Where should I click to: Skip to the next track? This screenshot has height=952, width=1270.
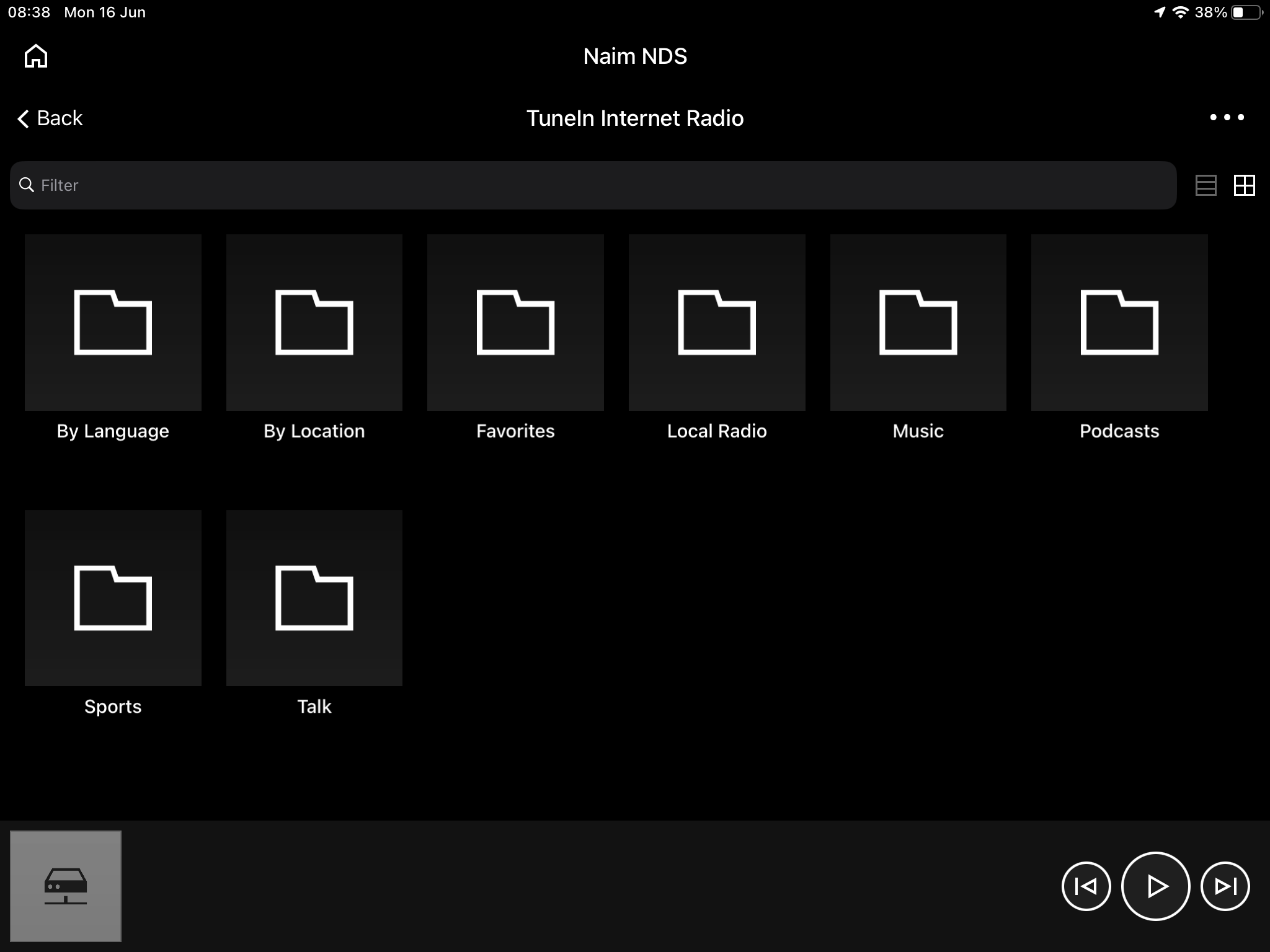tap(1225, 886)
